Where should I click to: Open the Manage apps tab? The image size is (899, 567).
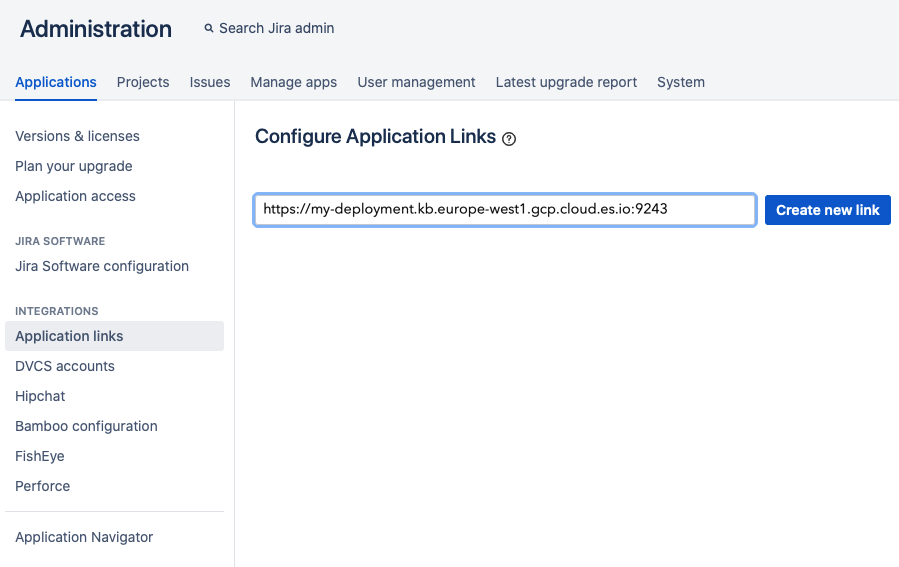click(293, 82)
